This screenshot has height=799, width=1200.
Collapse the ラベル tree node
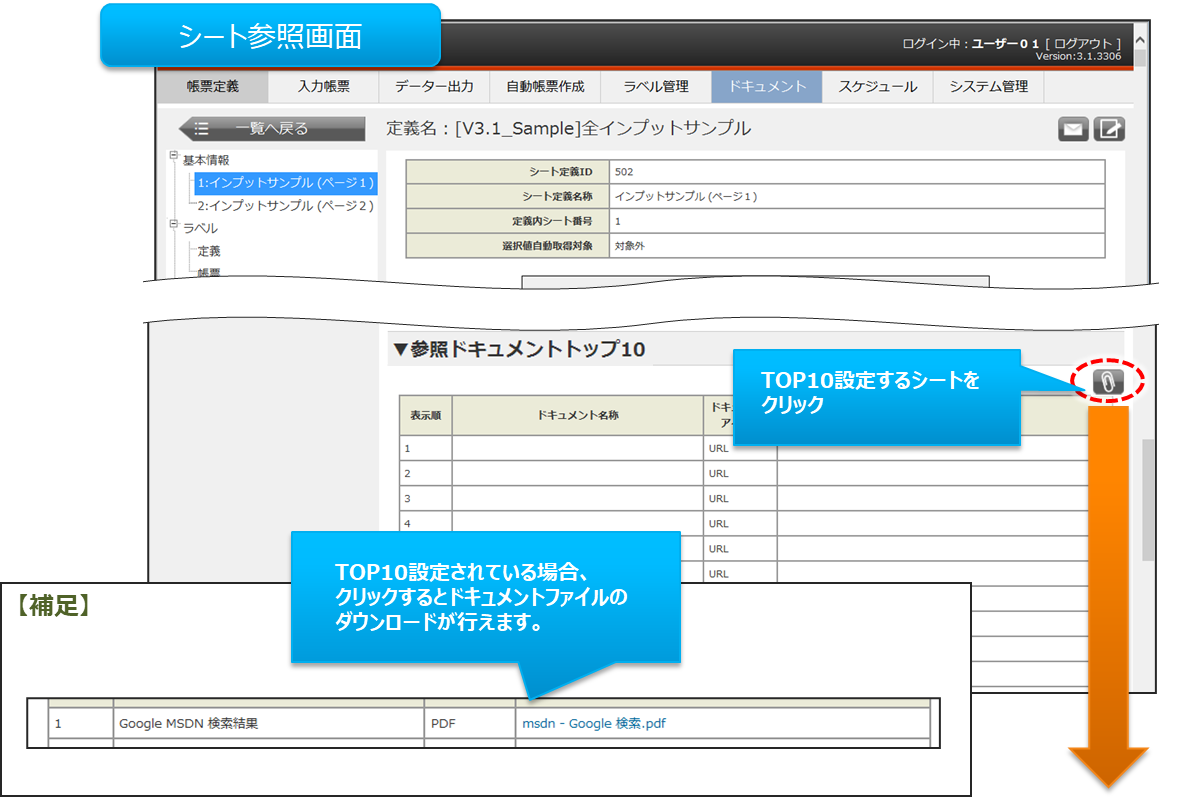[x=174, y=224]
